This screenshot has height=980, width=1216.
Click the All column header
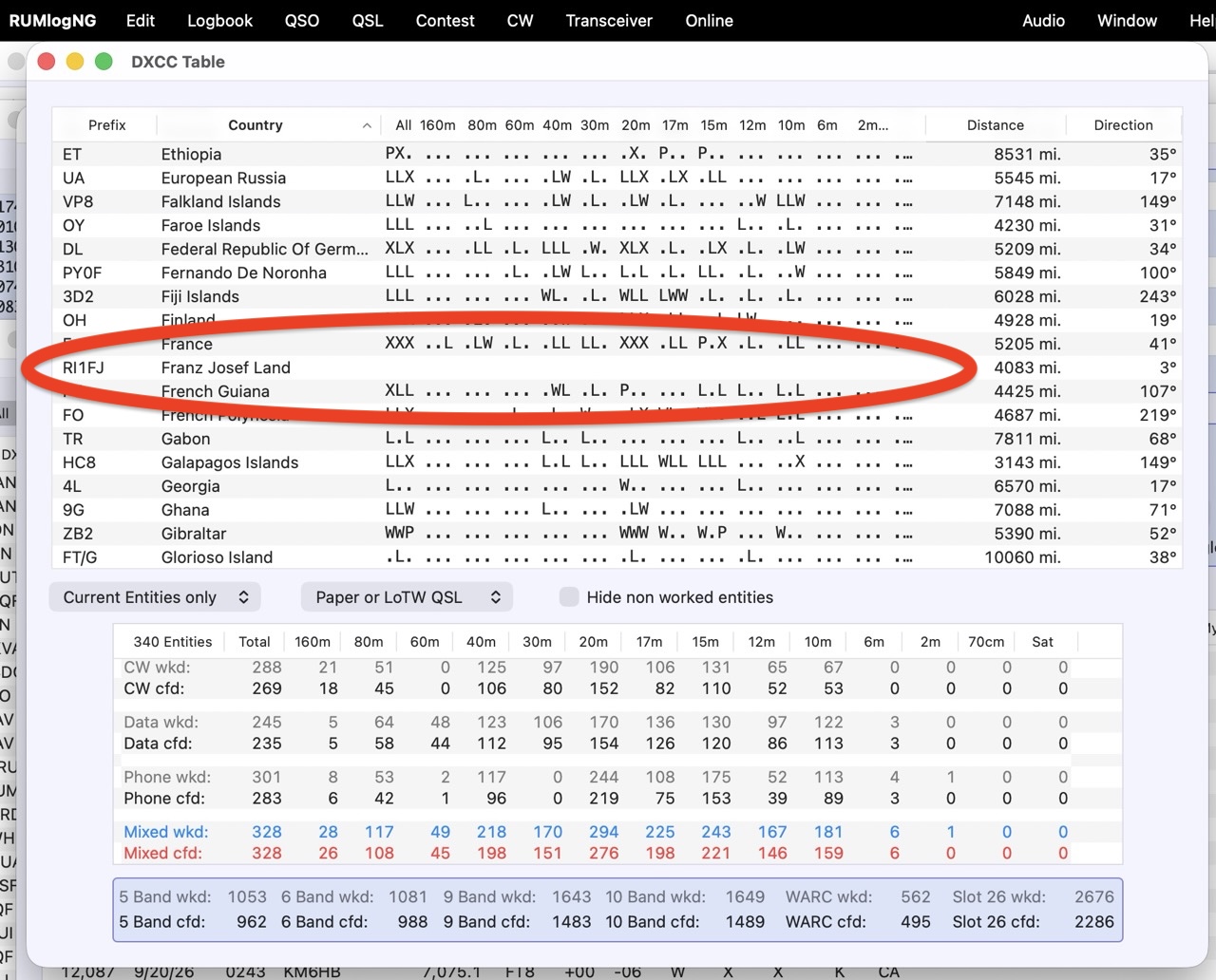[x=403, y=124]
